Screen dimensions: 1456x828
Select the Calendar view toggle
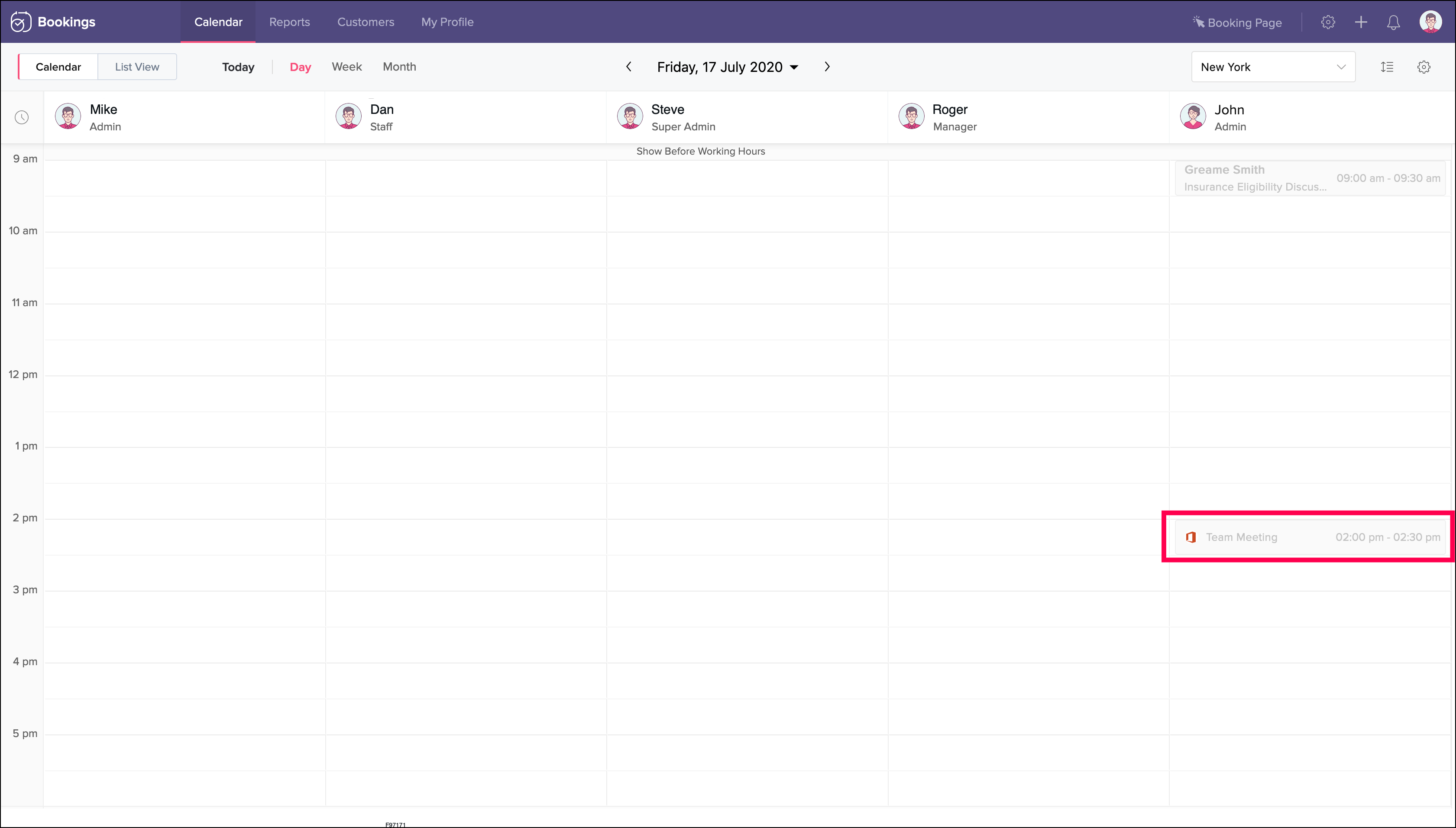tap(58, 67)
